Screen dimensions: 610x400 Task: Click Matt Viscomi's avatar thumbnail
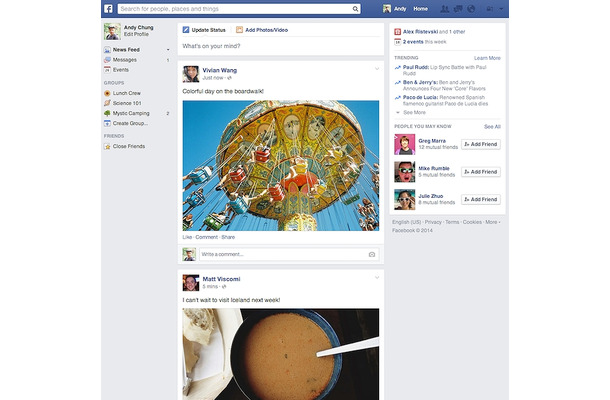coord(191,283)
